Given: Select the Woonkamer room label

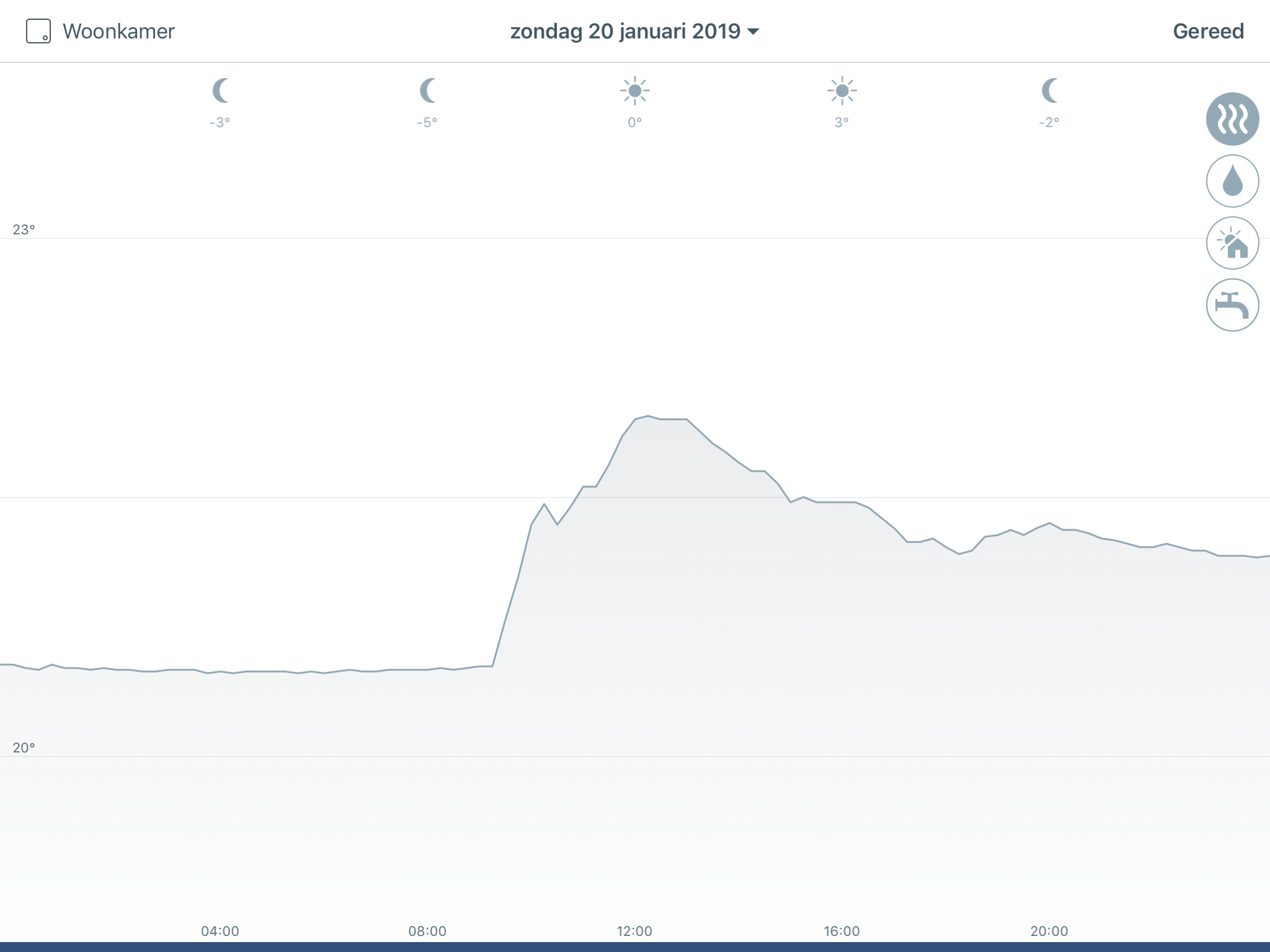Looking at the screenshot, I should pos(118,31).
